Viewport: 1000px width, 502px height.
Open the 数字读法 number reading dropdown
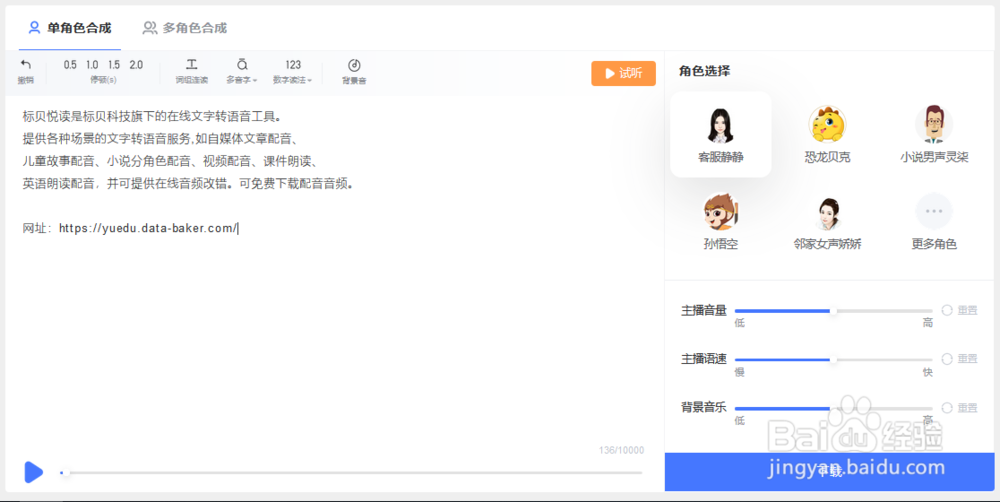293,71
